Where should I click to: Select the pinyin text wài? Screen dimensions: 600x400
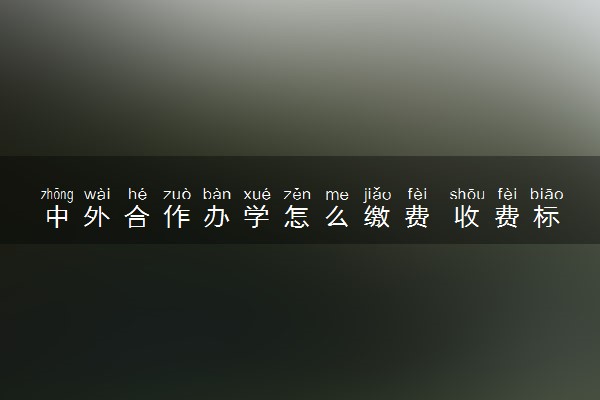click(x=97, y=194)
